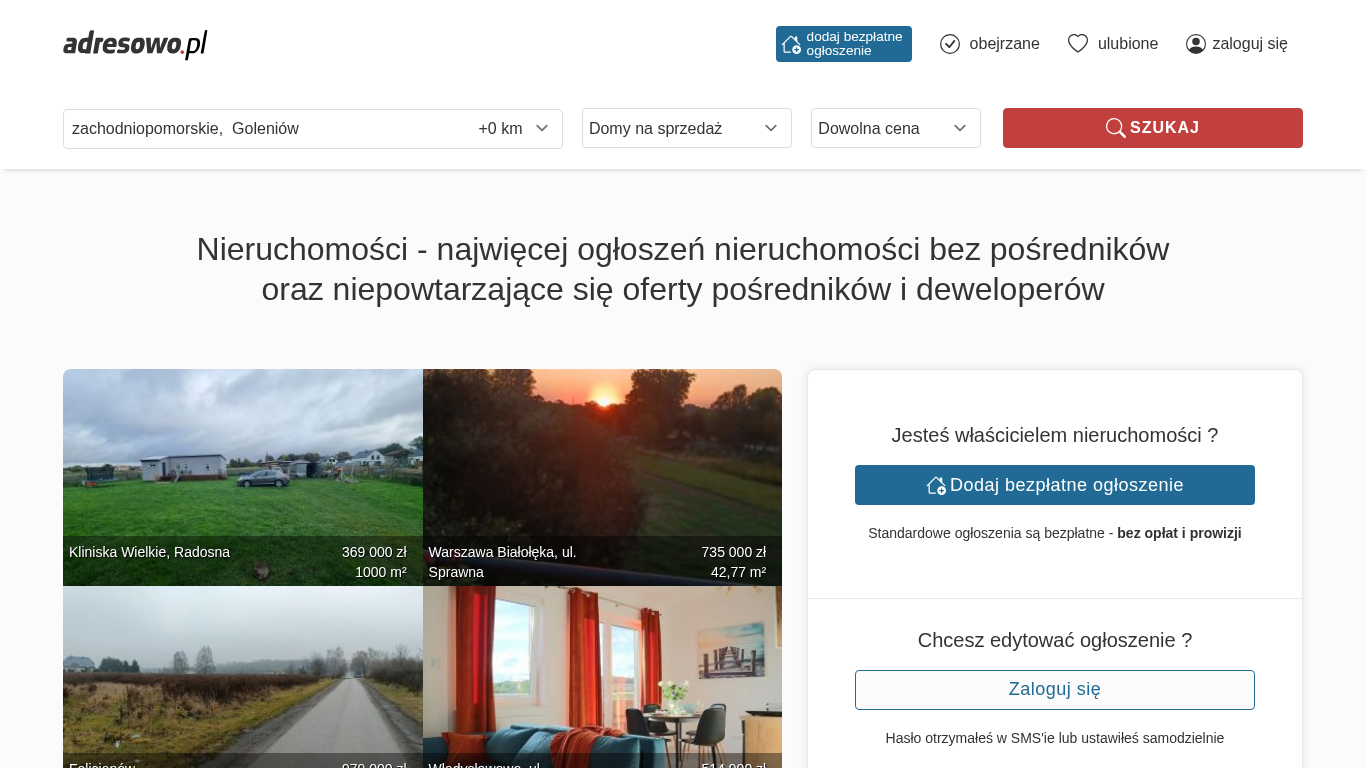Click the magnifier icon in SZUKAJ button

click(1115, 128)
